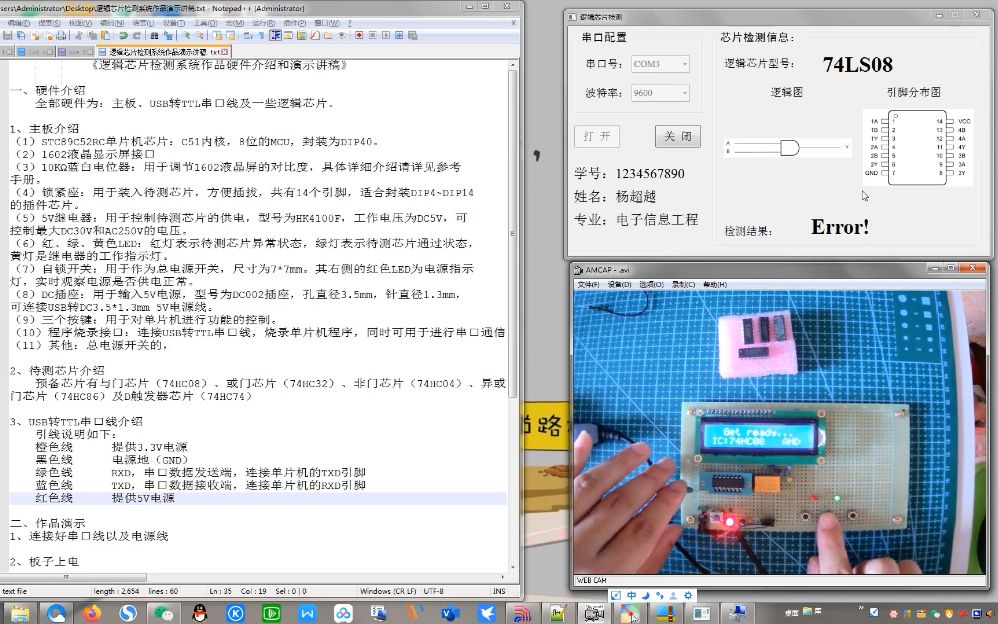Expand the hidden icons chevron in the system tray

click(x=861, y=607)
